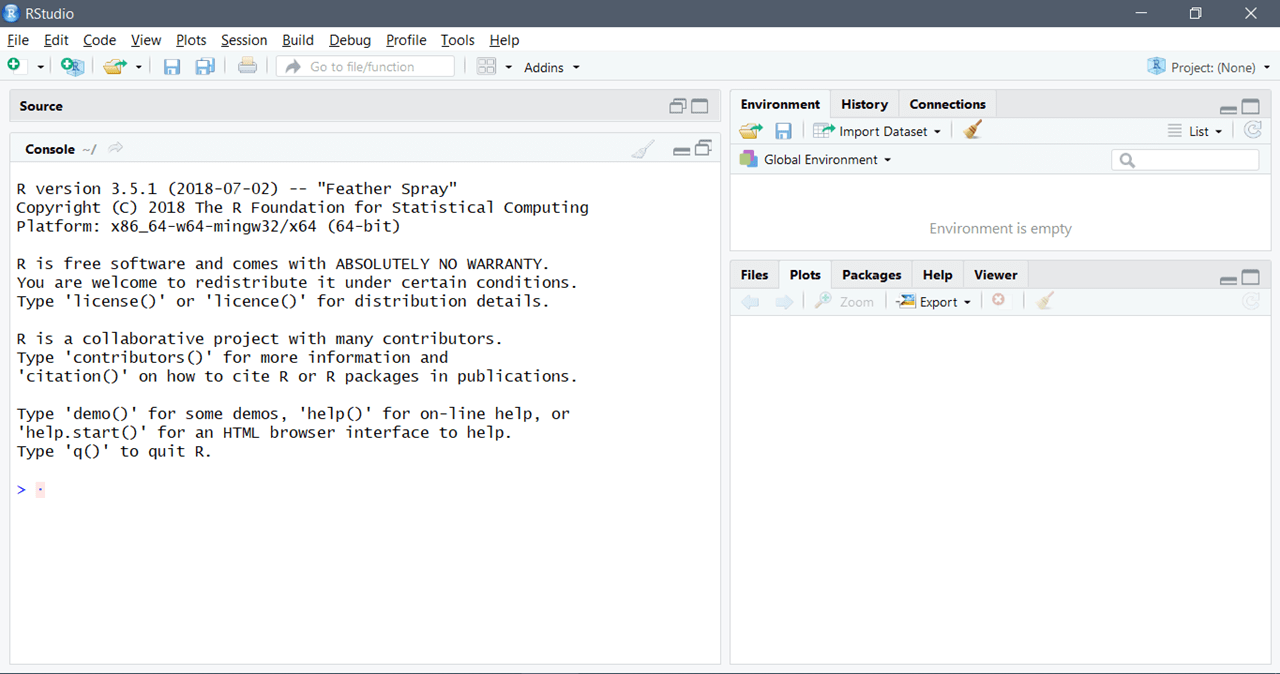Maximize the Environment pane
The width and height of the screenshot is (1280, 674).
[x=1250, y=107]
